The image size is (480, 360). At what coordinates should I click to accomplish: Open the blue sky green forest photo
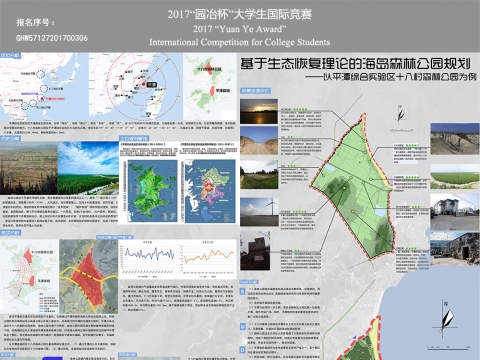[x=88, y=168]
